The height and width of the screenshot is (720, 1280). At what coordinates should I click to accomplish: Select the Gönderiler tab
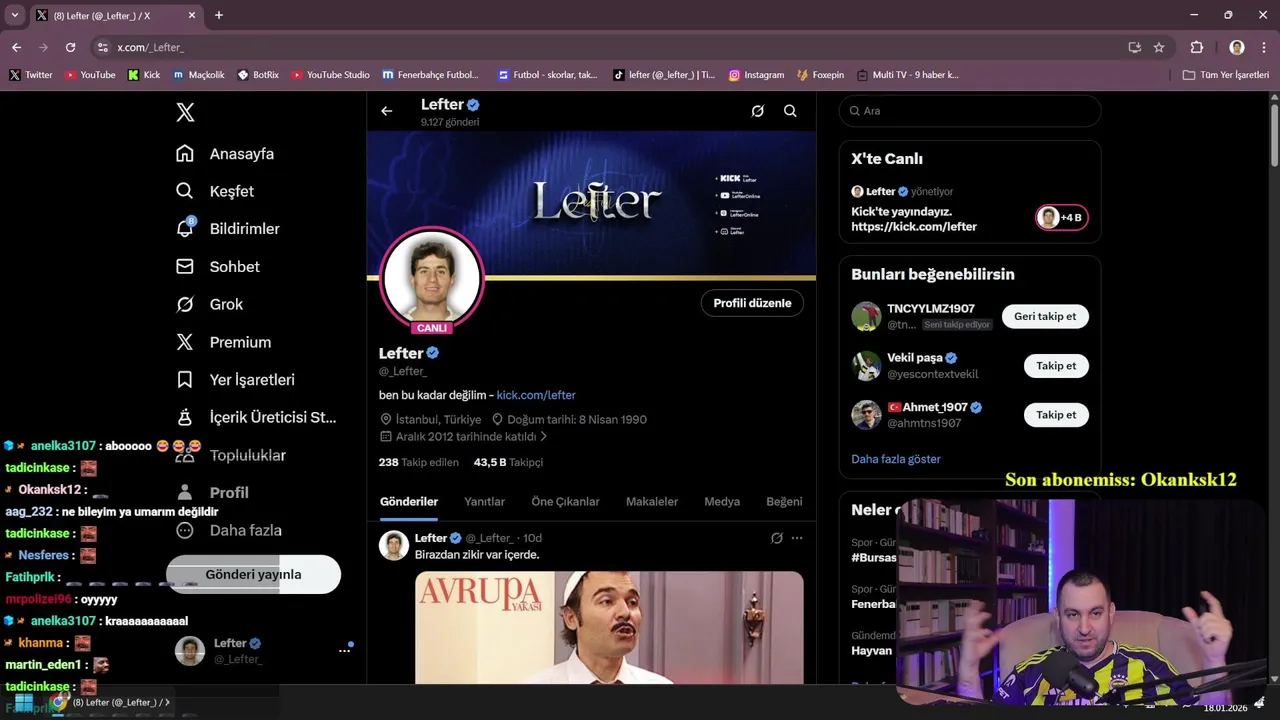click(409, 502)
